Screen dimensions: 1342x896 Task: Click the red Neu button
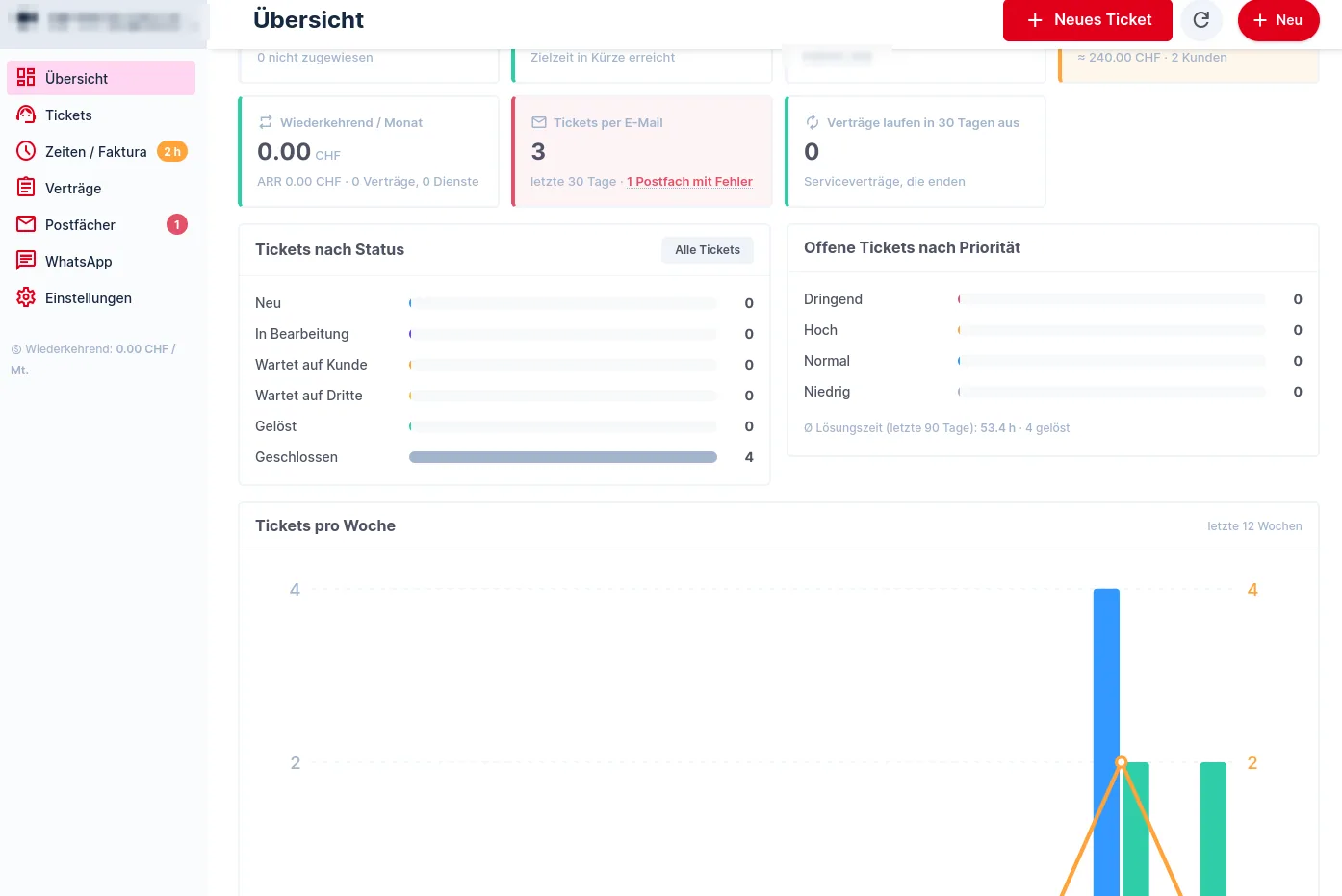pos(1278,20)
